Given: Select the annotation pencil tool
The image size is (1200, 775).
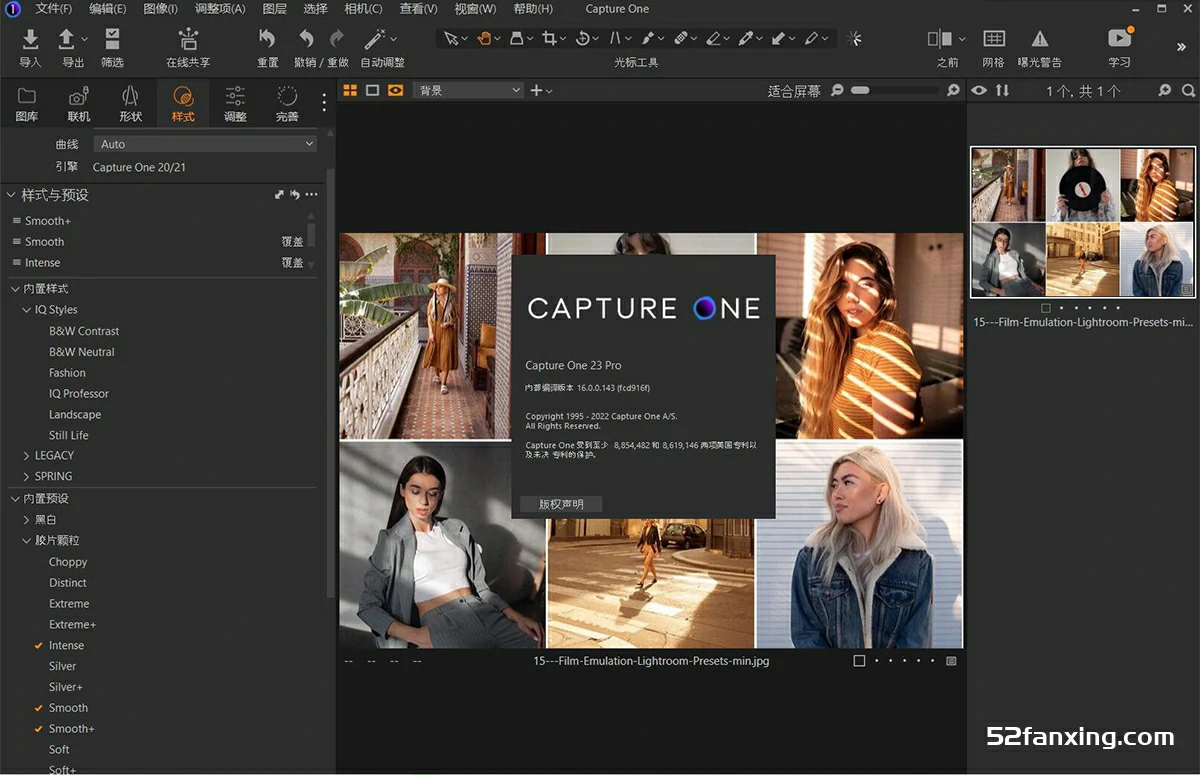Looking at the screenshot, I should 811,38.
